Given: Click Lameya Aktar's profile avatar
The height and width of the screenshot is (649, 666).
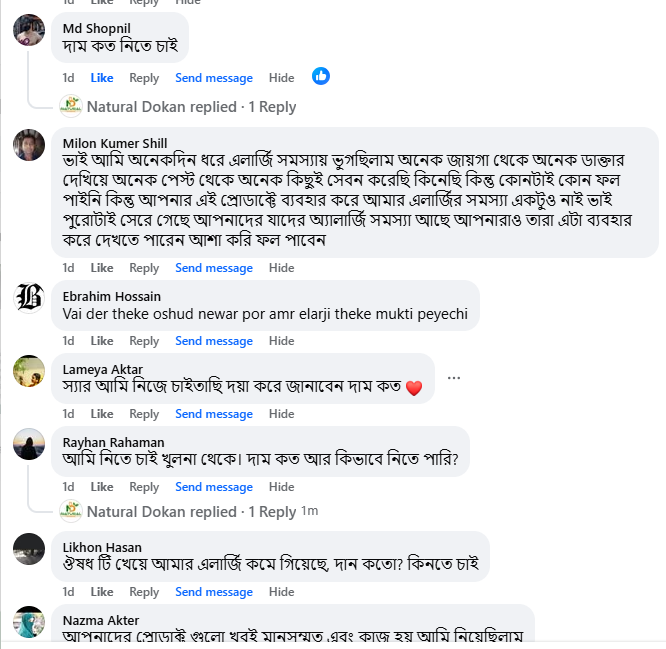Looking at the screenshot, I should pyautogui.click(x=28, y=371).
